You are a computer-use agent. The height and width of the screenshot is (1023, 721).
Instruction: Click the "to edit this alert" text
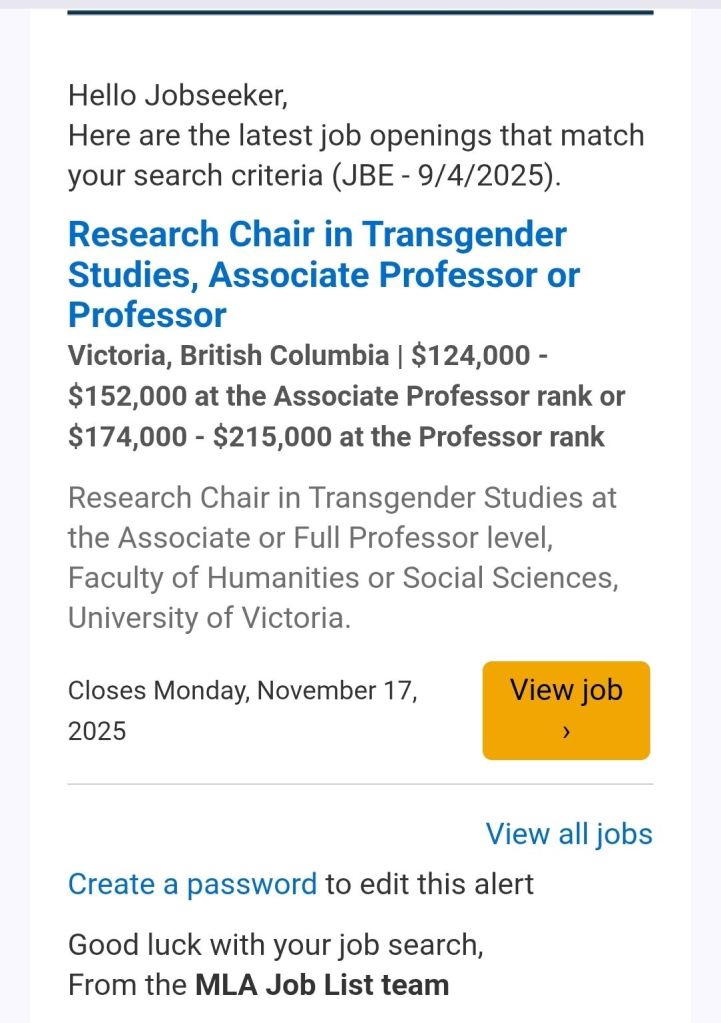point(430,884)
